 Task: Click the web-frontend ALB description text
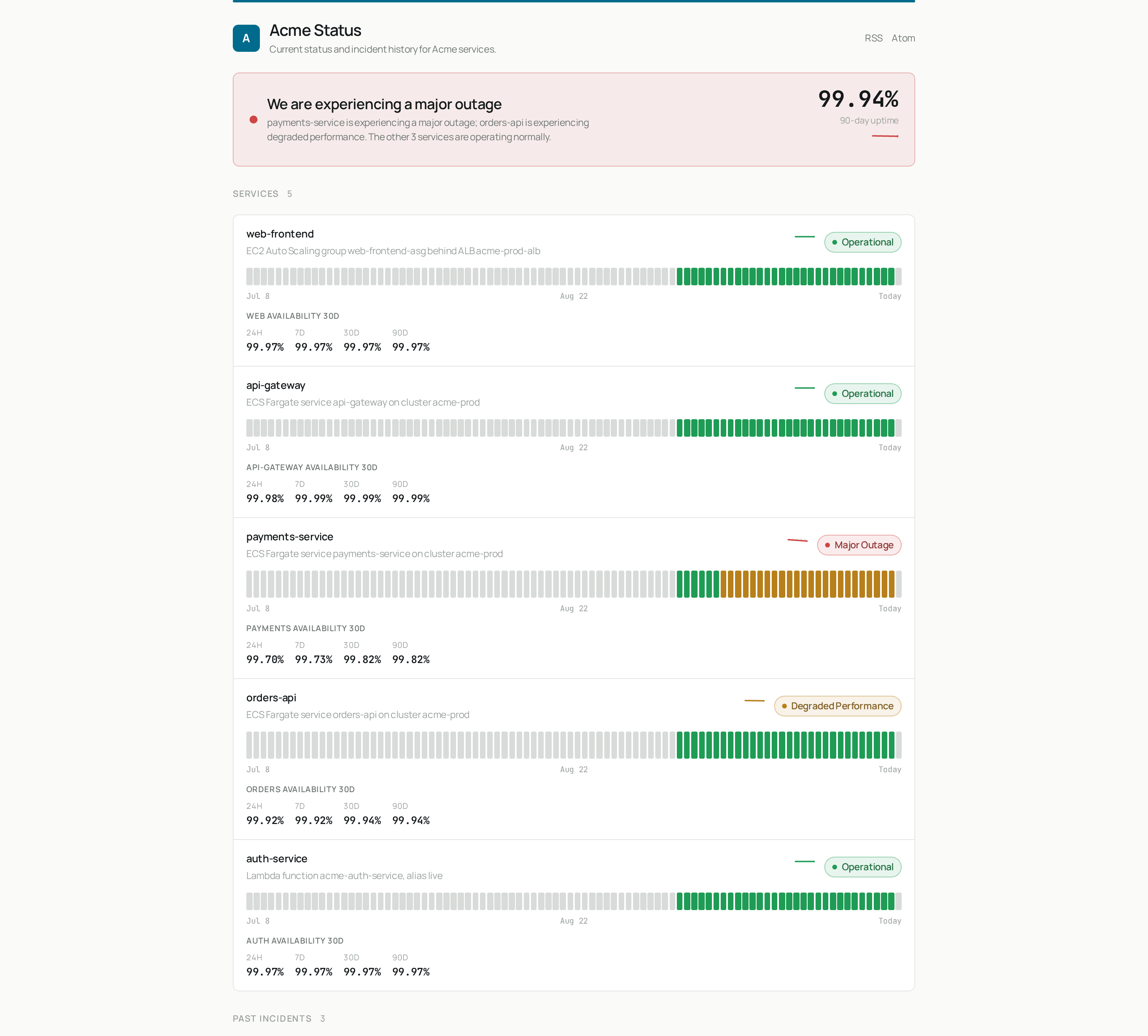(393, 251)
